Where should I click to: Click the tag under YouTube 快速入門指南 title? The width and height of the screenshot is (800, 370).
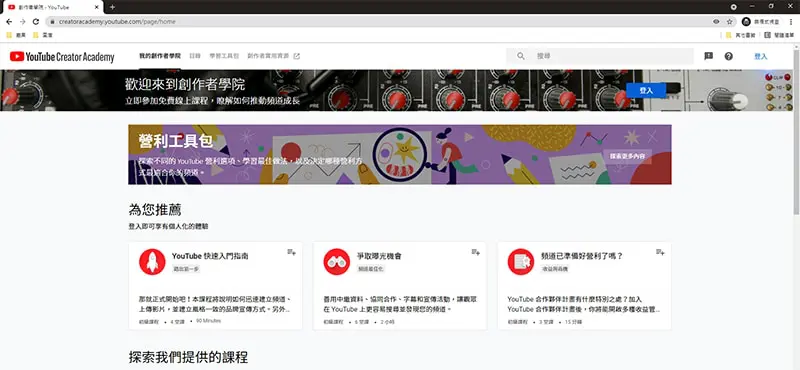(186, 268)
